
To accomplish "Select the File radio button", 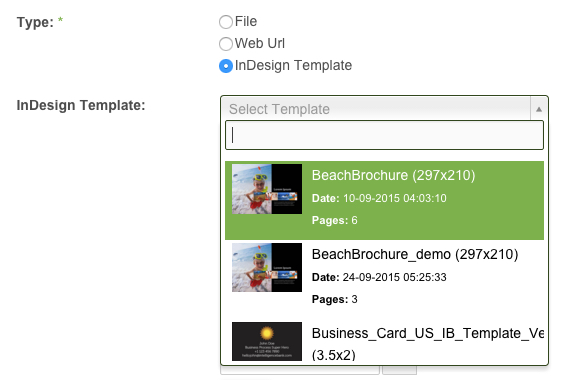I will click(226, 22).
